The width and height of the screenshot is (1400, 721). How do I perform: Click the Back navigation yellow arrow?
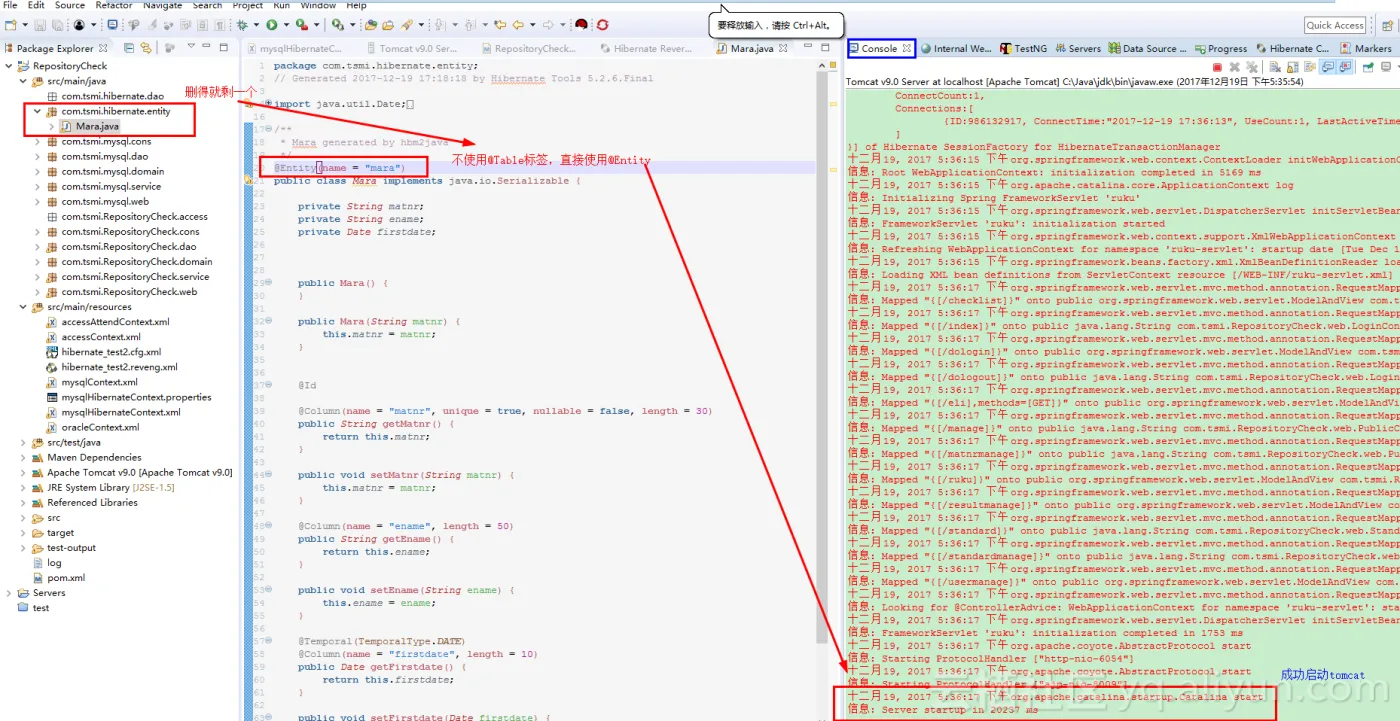click(x=518, y=24)
